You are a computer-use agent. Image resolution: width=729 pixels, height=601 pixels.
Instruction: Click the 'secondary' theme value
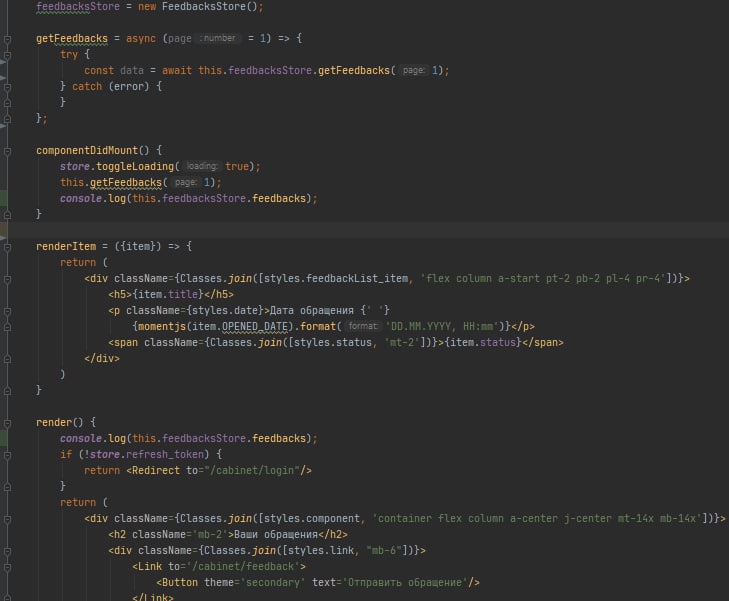[273, 582]
